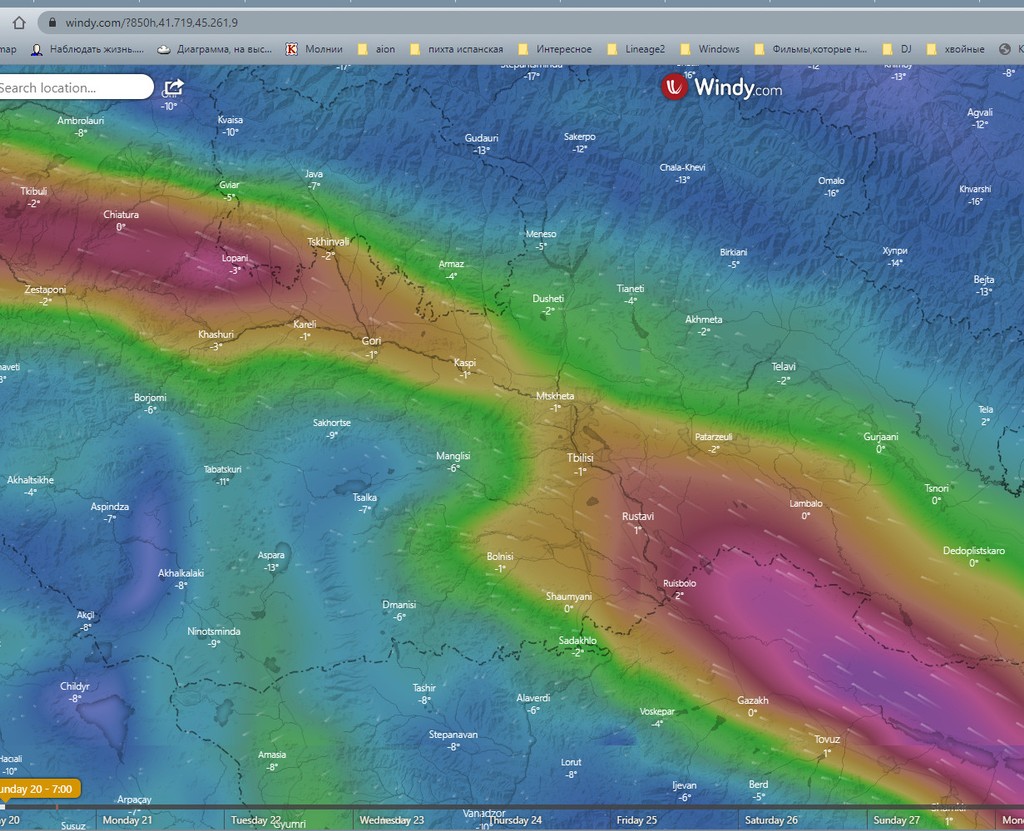Viewport: 1024px width, 831px height.
Task: Click the windy.com address bar URL
Action: pyautogui.click(x=152, y=22)
